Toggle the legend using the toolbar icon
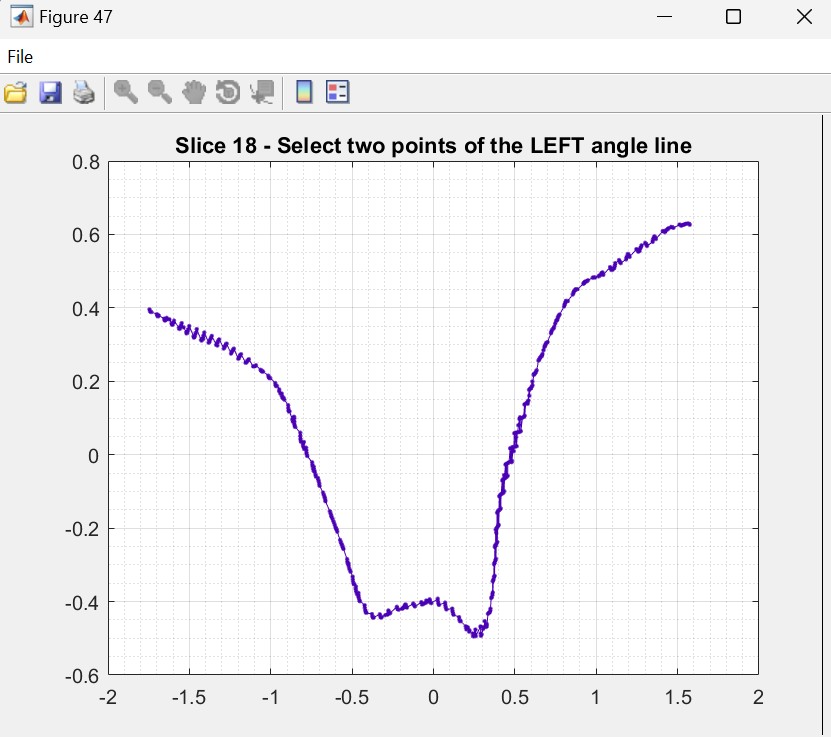831x737 pixels. tap(338, 93)
